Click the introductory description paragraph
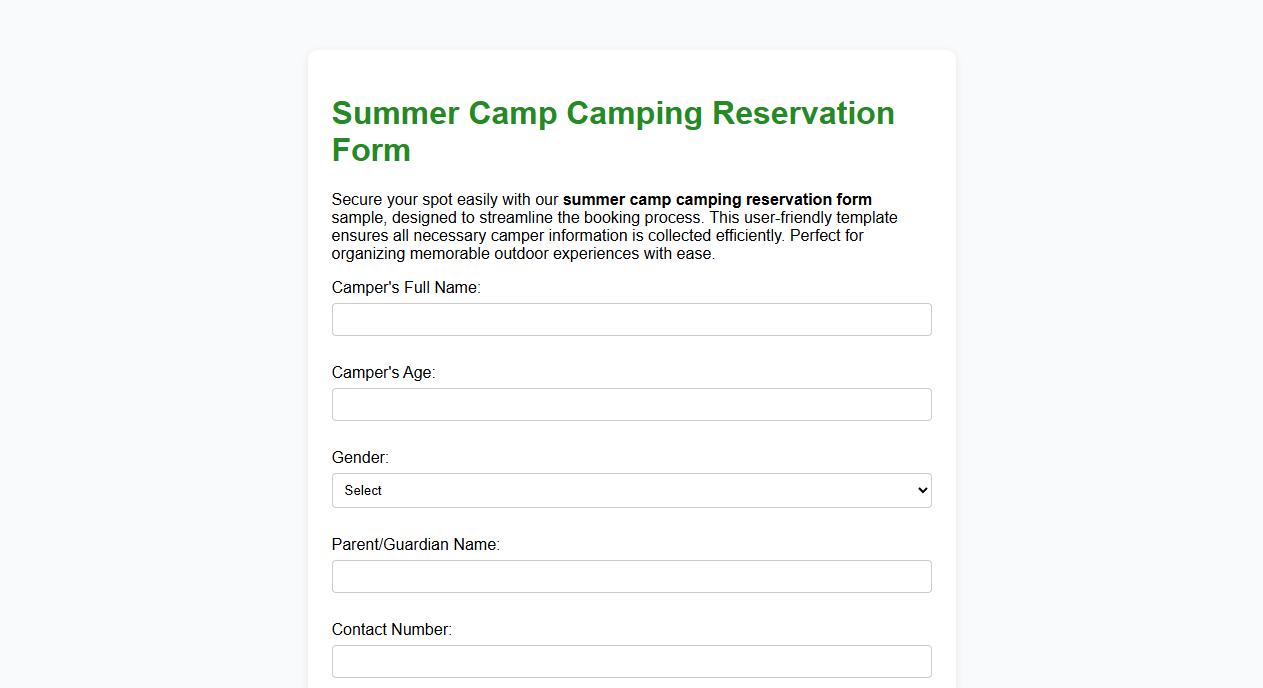Viewport: 1263px width, 688px height. click(614, 226)
